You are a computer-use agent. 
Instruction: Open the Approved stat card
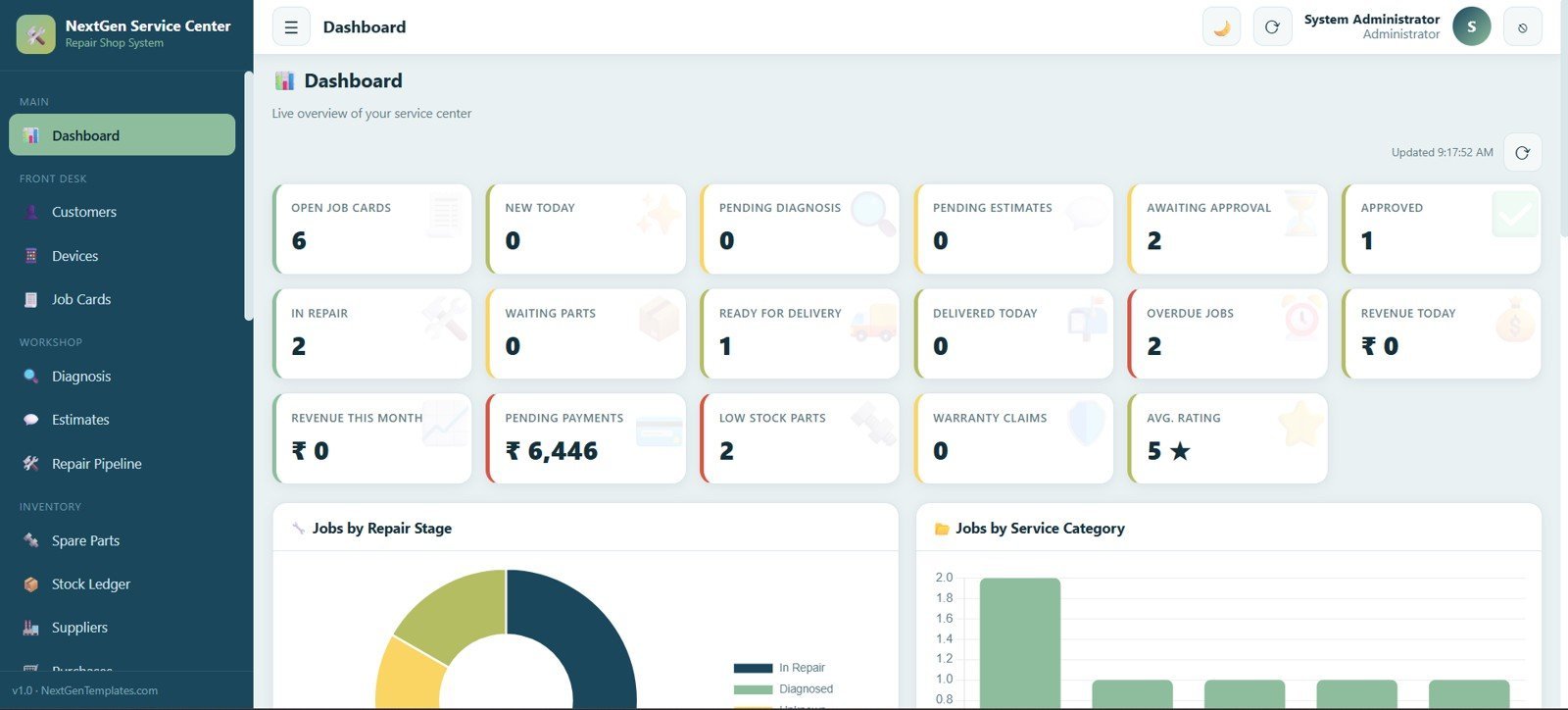click(1442, 228)
